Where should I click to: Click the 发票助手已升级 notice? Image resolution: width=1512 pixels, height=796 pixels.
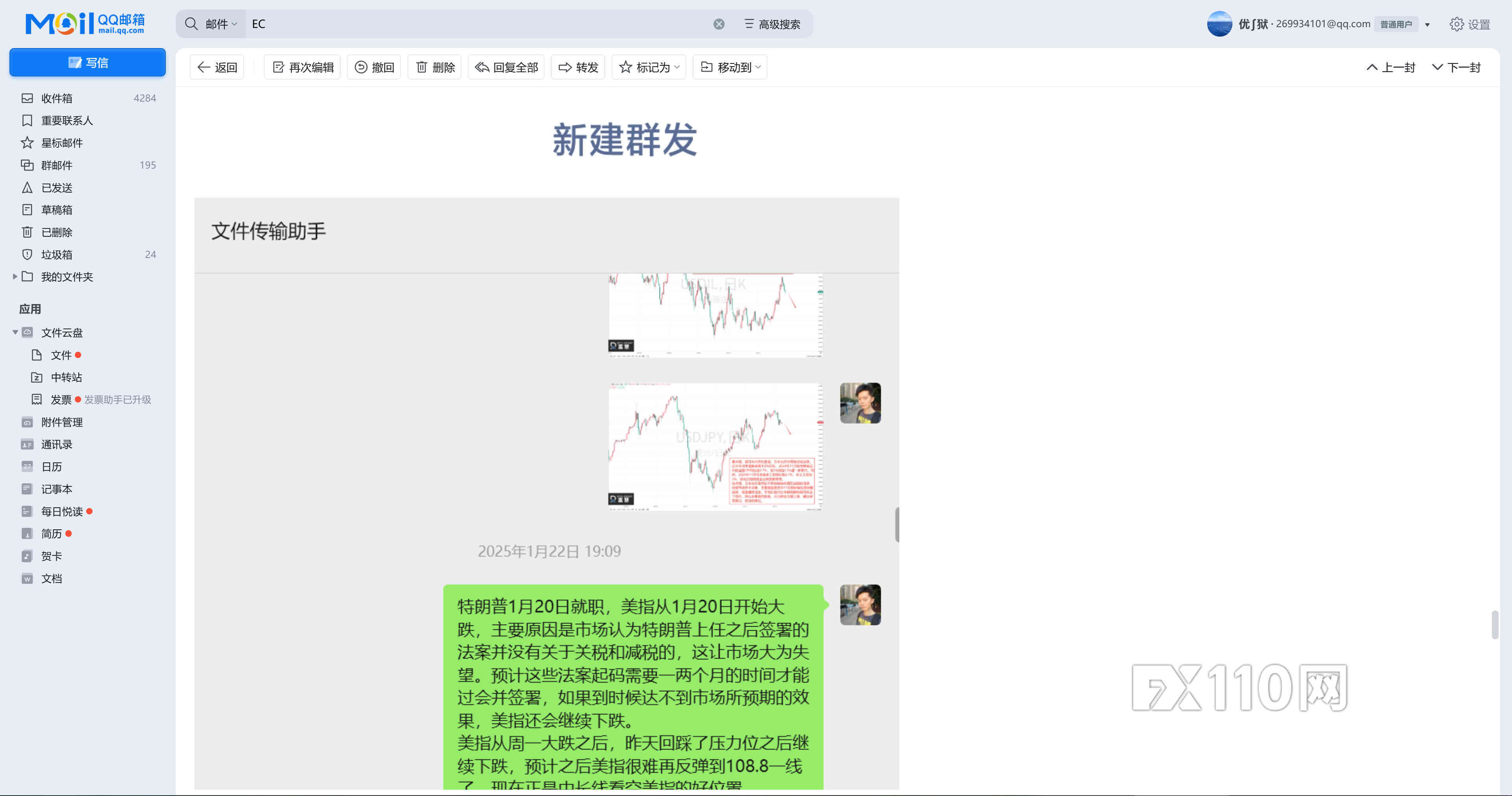pos(117,400)
